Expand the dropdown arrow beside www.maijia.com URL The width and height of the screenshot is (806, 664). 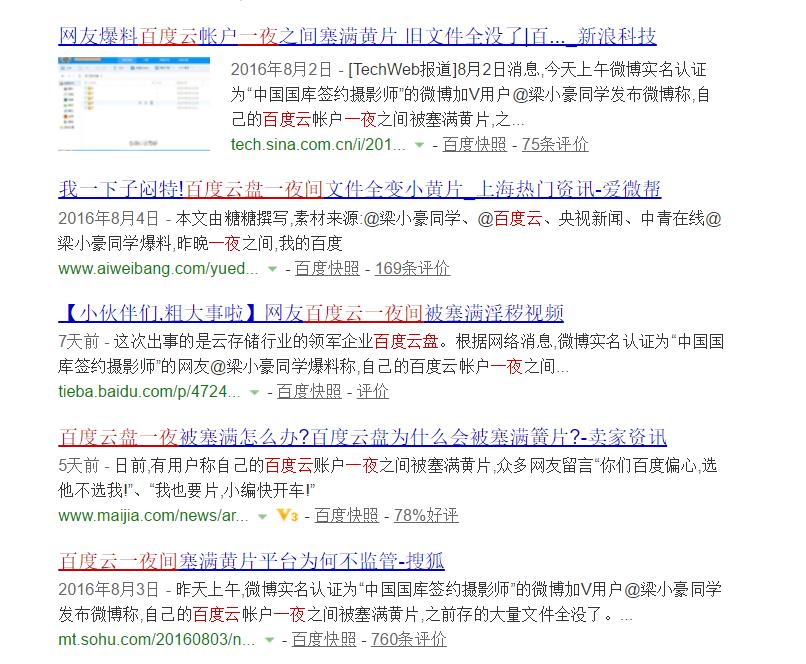point(262,516)
